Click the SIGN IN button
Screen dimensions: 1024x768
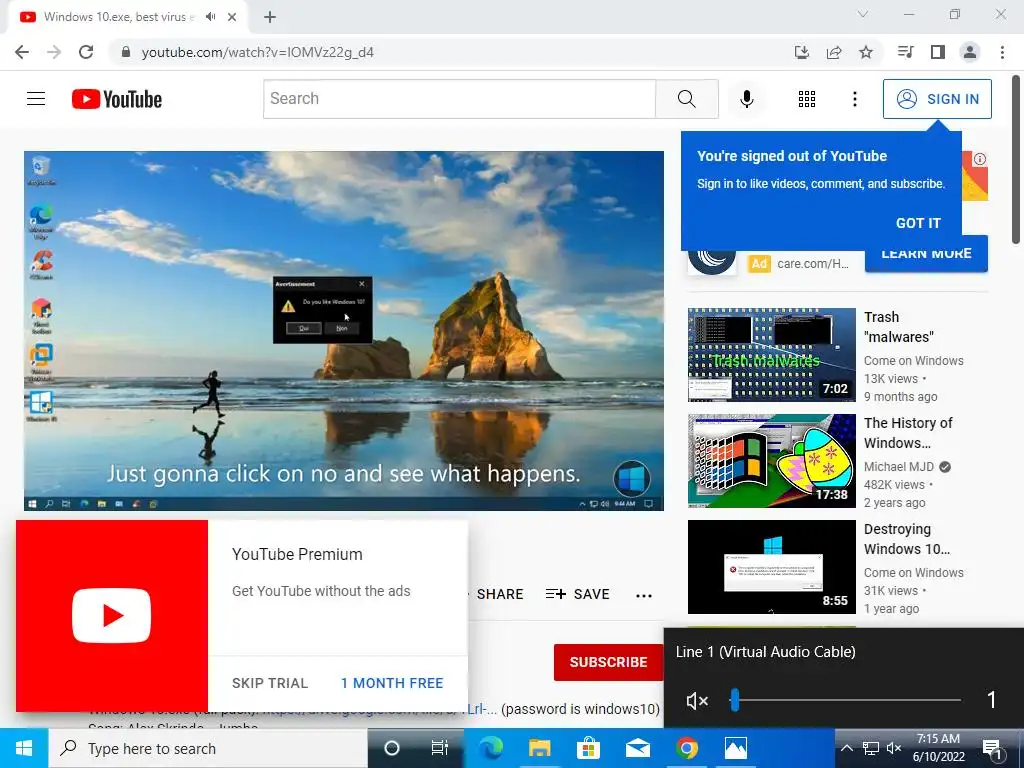pos(937,99)
